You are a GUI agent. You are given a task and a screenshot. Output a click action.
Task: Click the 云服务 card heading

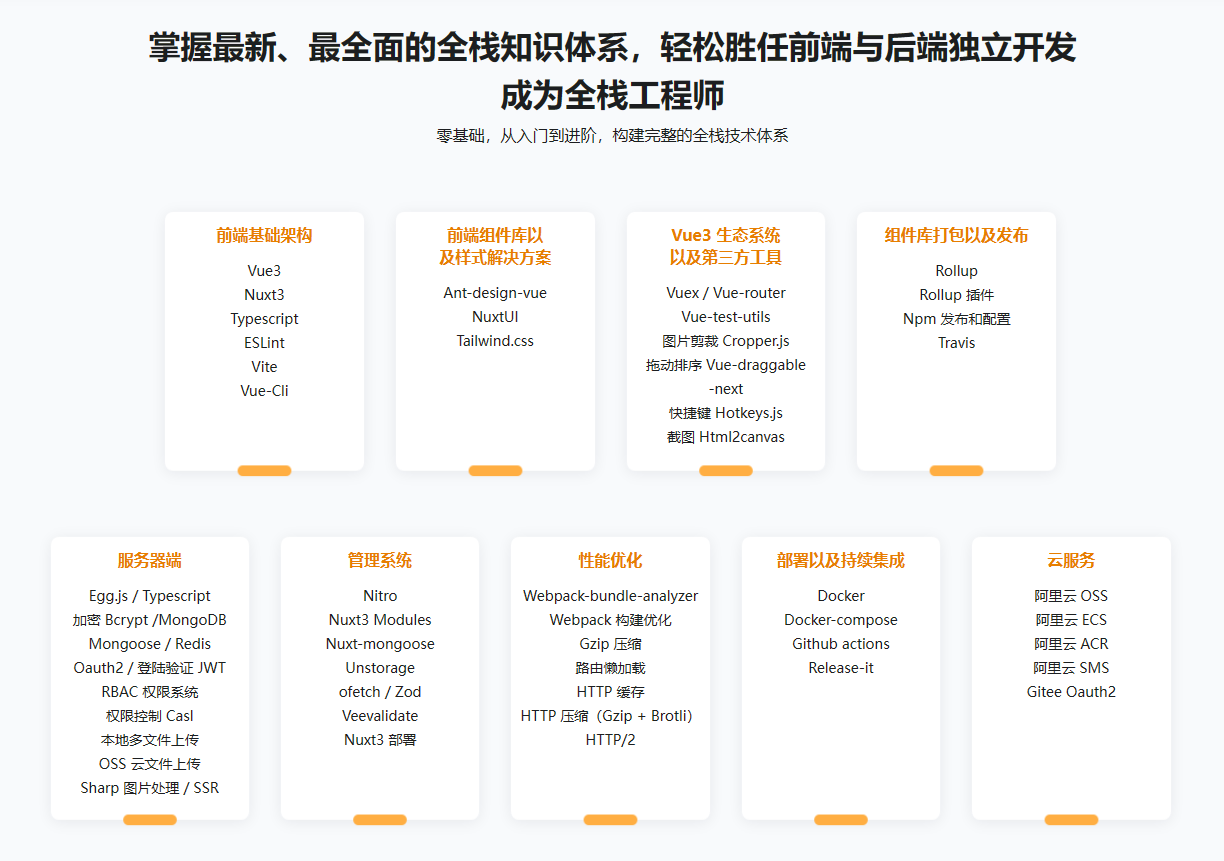[1071, 561]
